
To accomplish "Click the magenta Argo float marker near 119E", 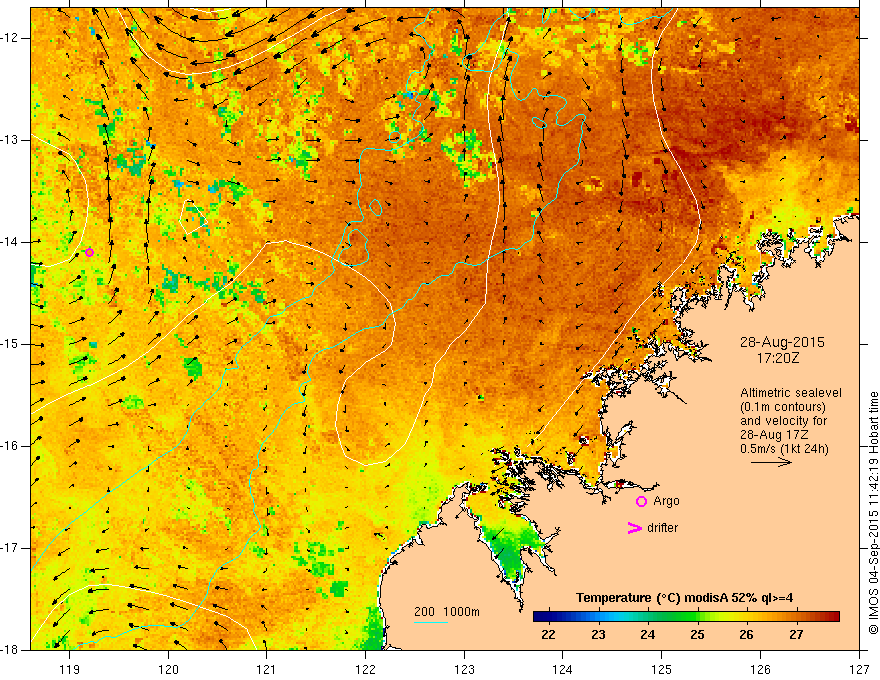I will [89, 252].
